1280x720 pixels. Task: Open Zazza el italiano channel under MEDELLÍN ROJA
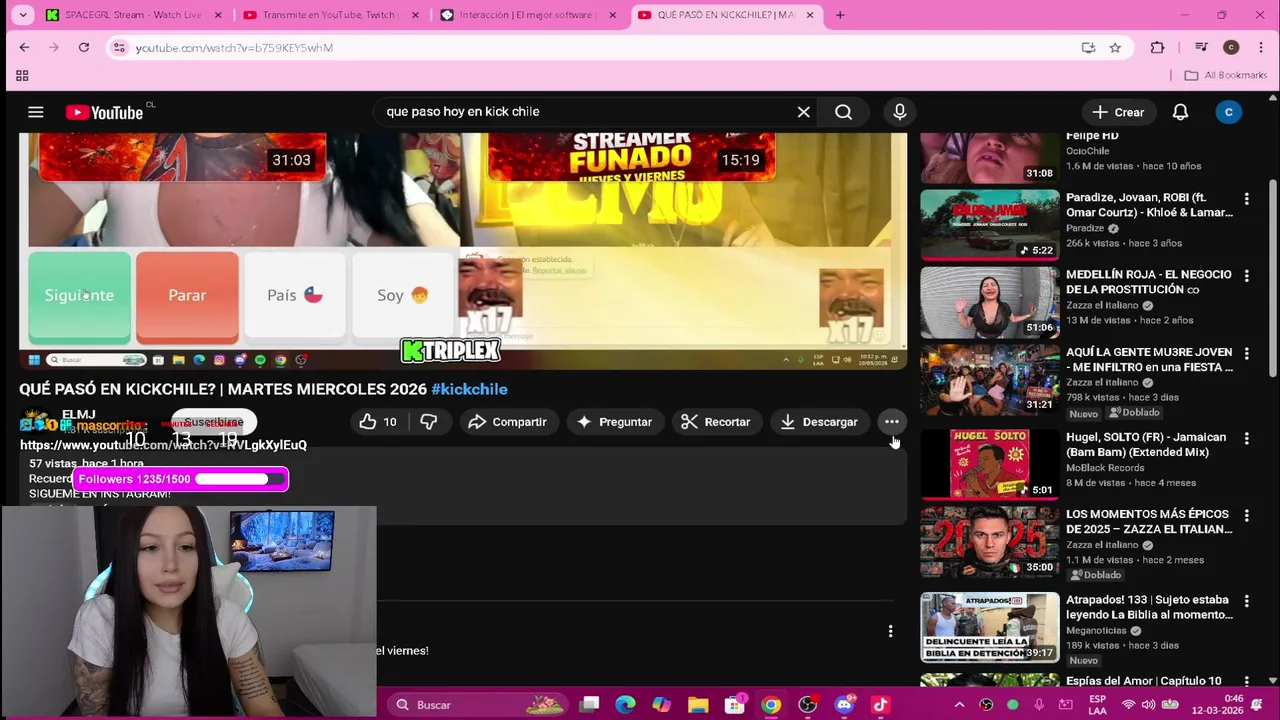pyautogui.click(x=1102, y=305)
